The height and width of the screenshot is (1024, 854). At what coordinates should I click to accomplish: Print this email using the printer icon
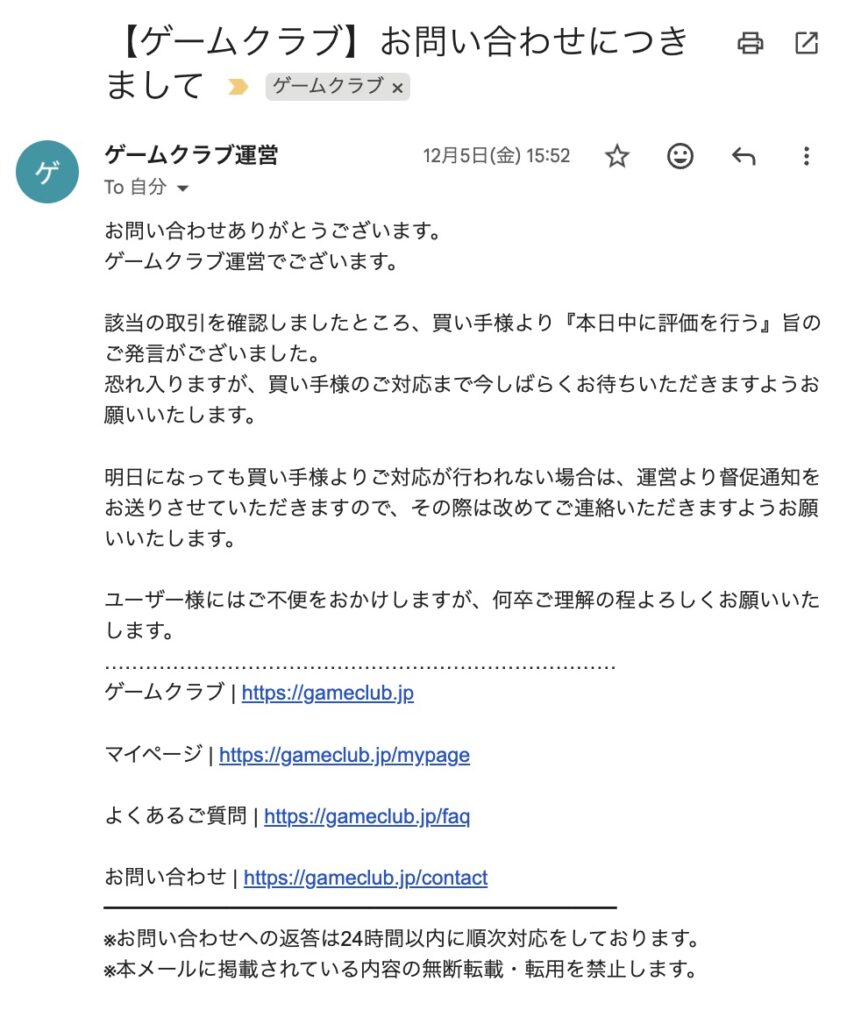pos(750,43)
